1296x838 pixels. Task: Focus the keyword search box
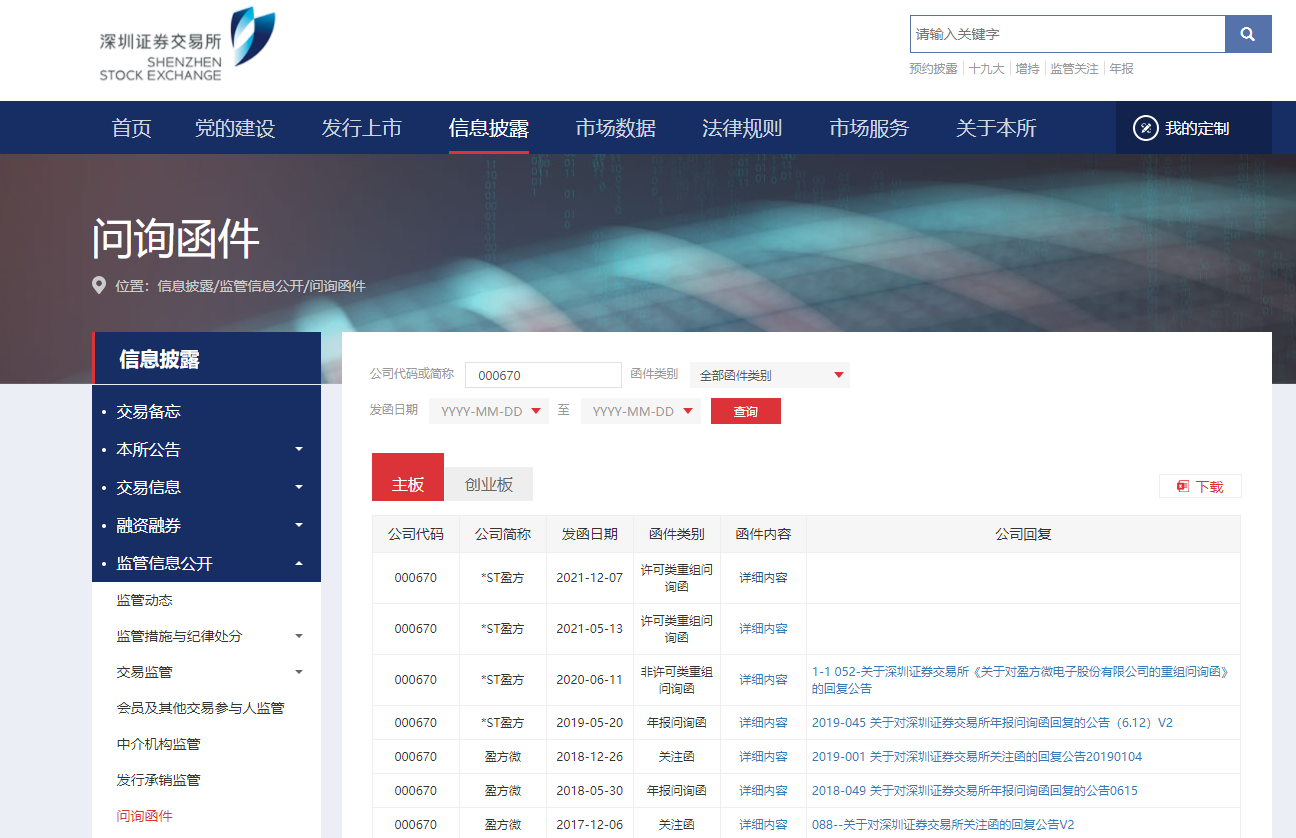click(1068, 34)
